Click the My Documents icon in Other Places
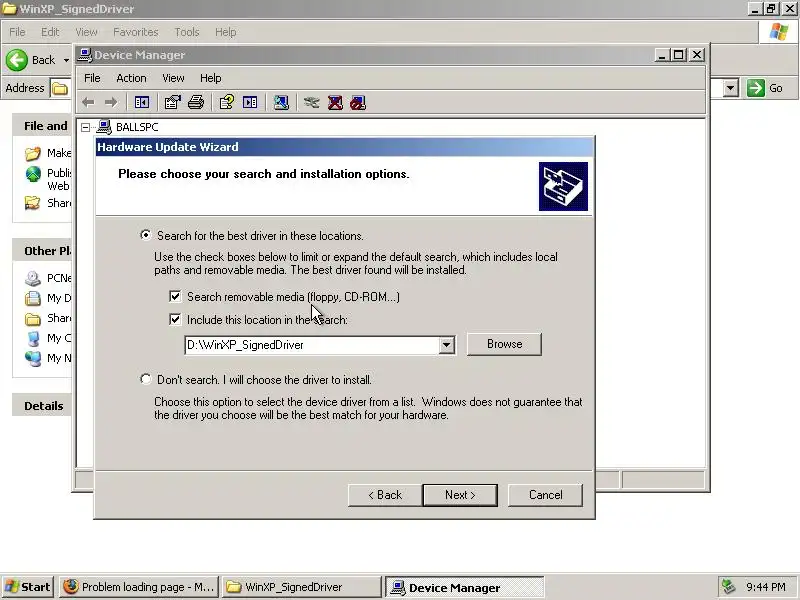800x600 pixels. (x=33, y=298)
